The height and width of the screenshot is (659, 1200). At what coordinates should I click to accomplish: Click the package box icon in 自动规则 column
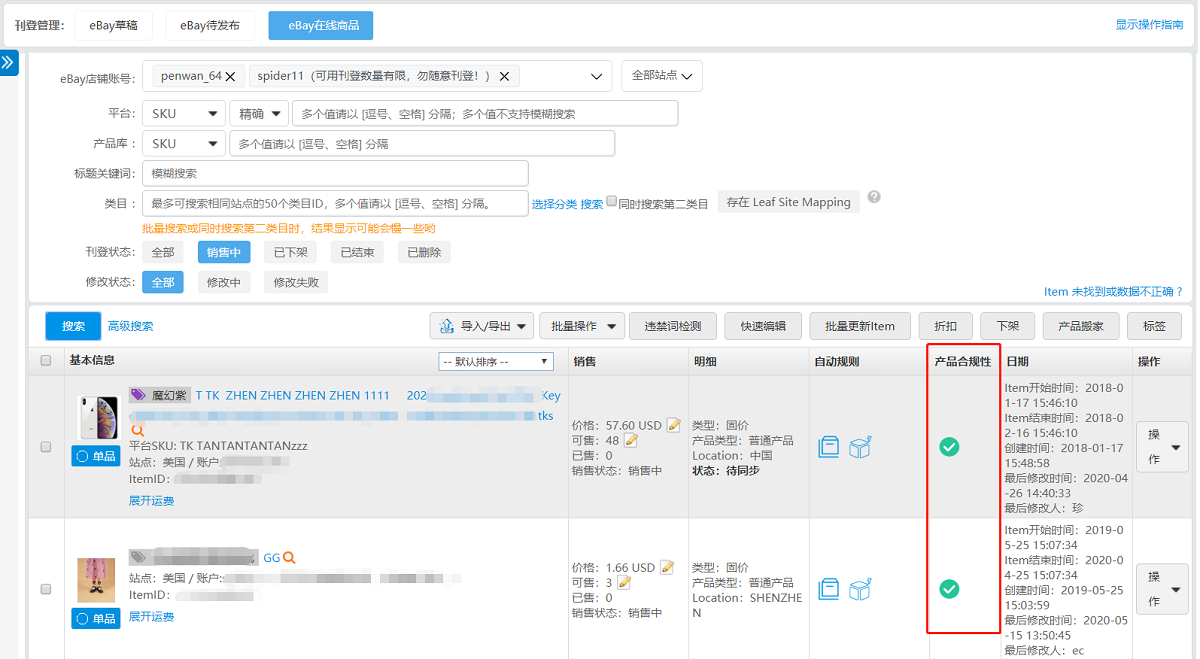859,447
